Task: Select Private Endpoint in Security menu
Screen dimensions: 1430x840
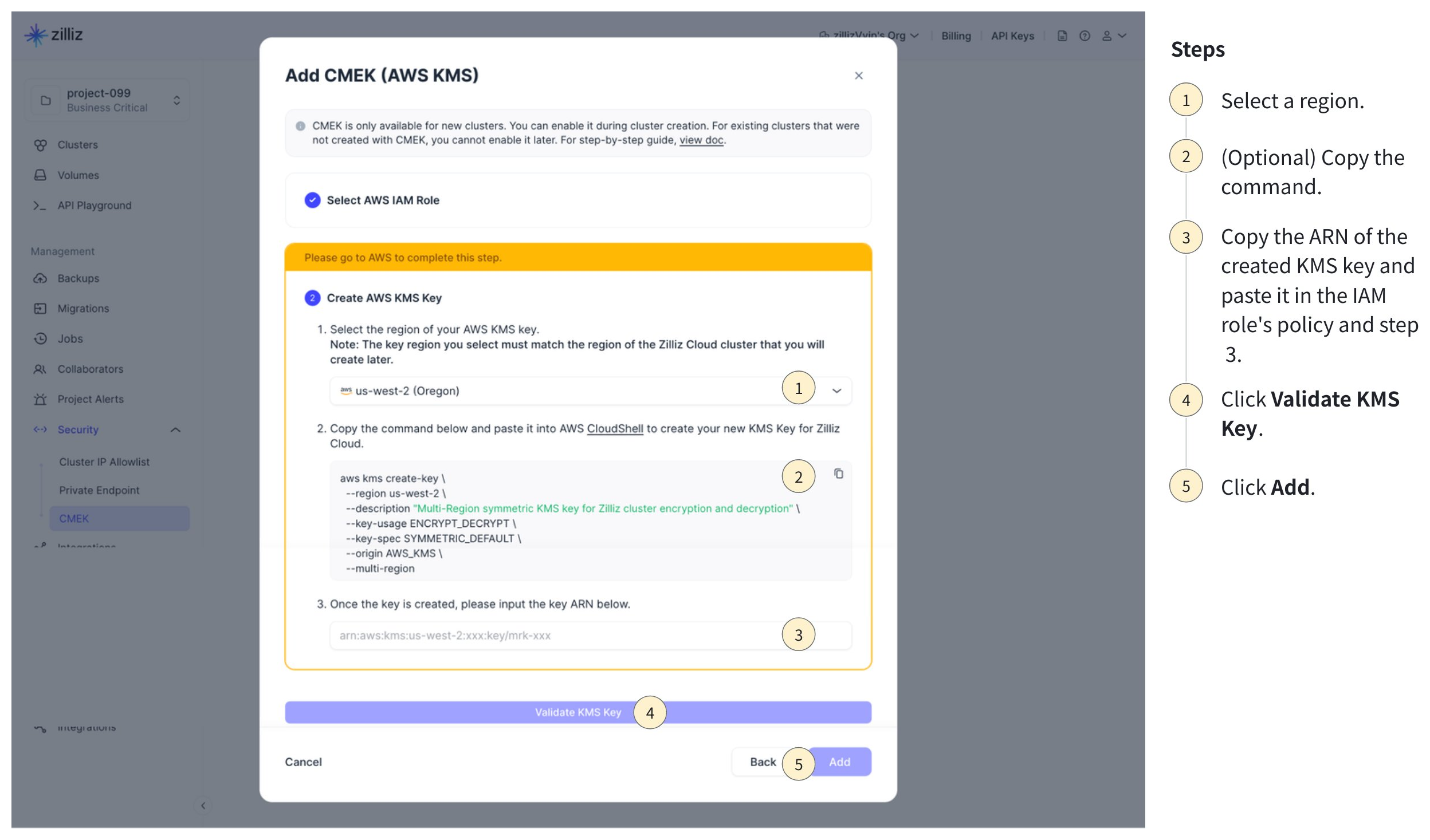Action: 99,490
